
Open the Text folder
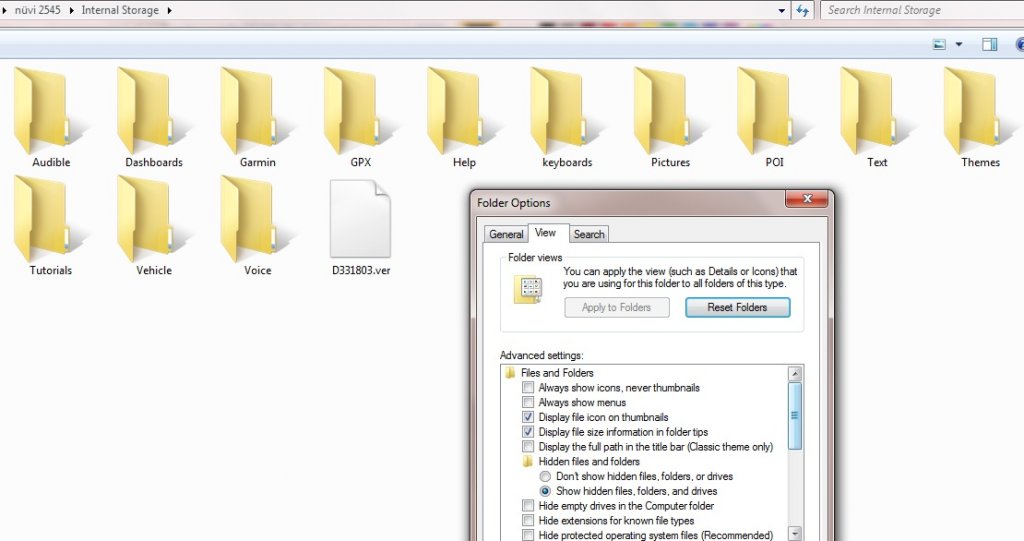coord(877,118)
